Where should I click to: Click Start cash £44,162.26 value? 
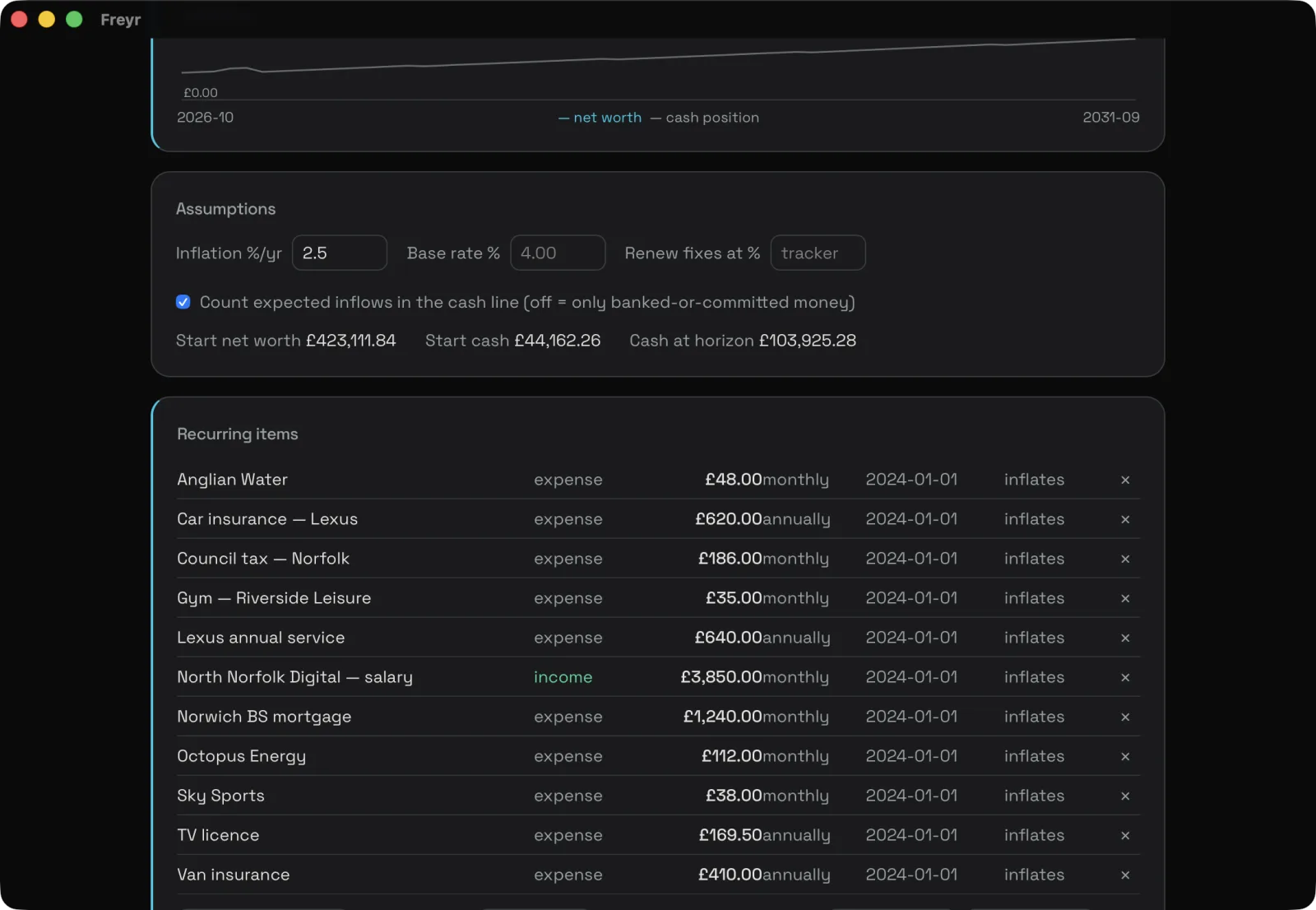557,341
